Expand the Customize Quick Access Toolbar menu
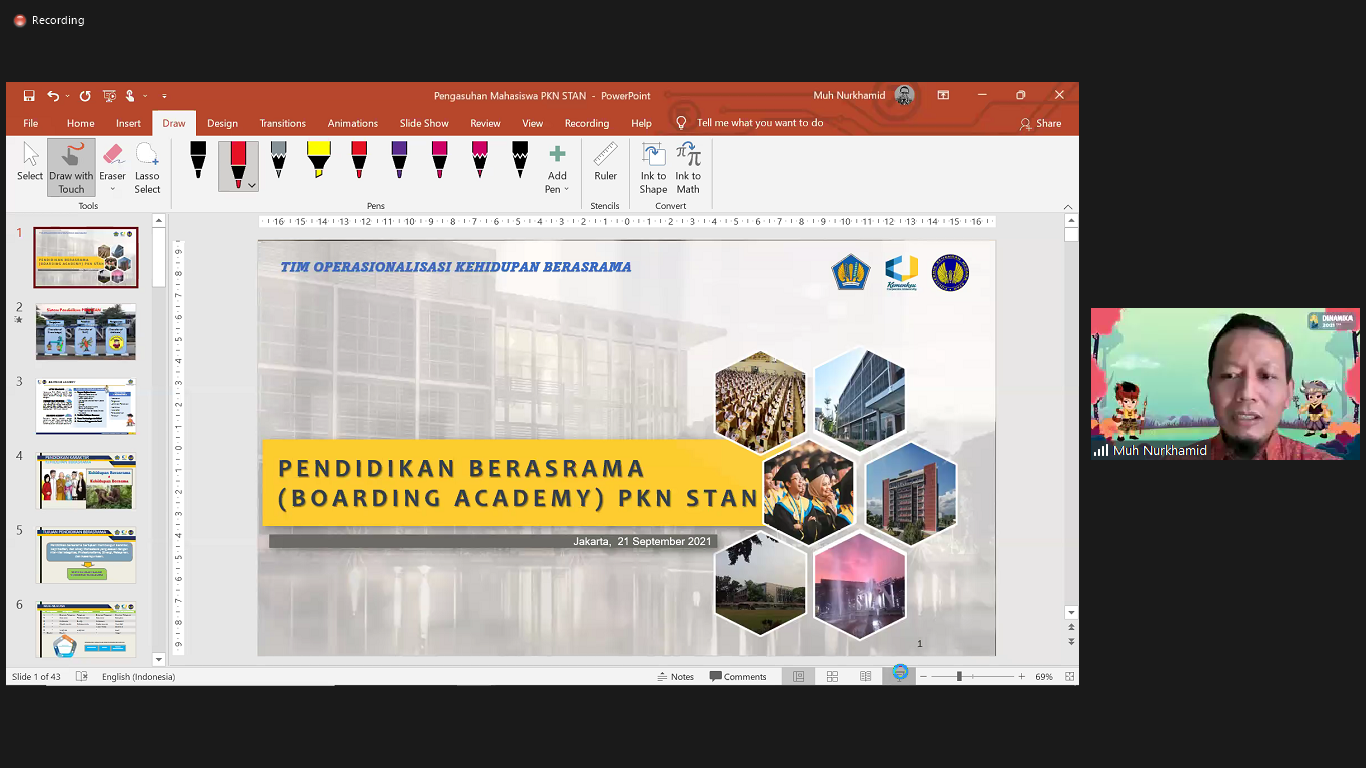1366x768 pixels. (165, 95)
